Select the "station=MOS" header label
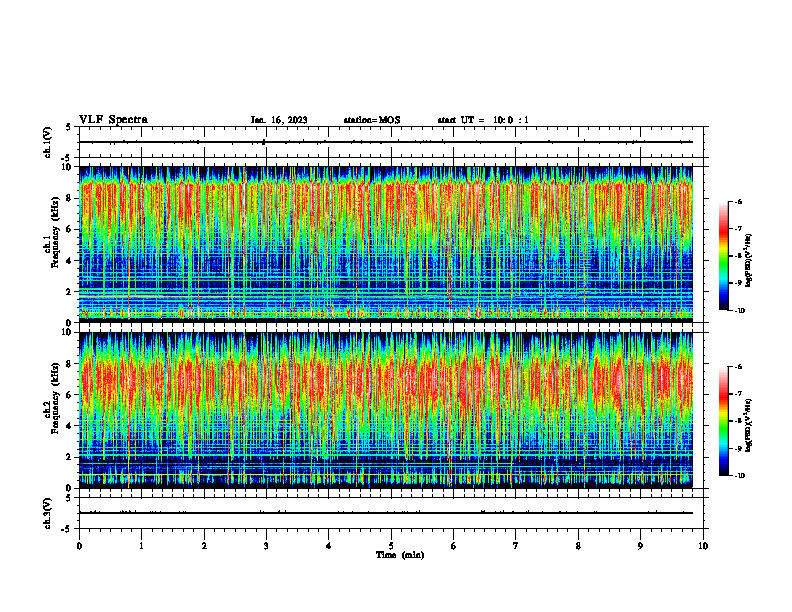Screen dimensions: 792x612 tap(372, 120)
